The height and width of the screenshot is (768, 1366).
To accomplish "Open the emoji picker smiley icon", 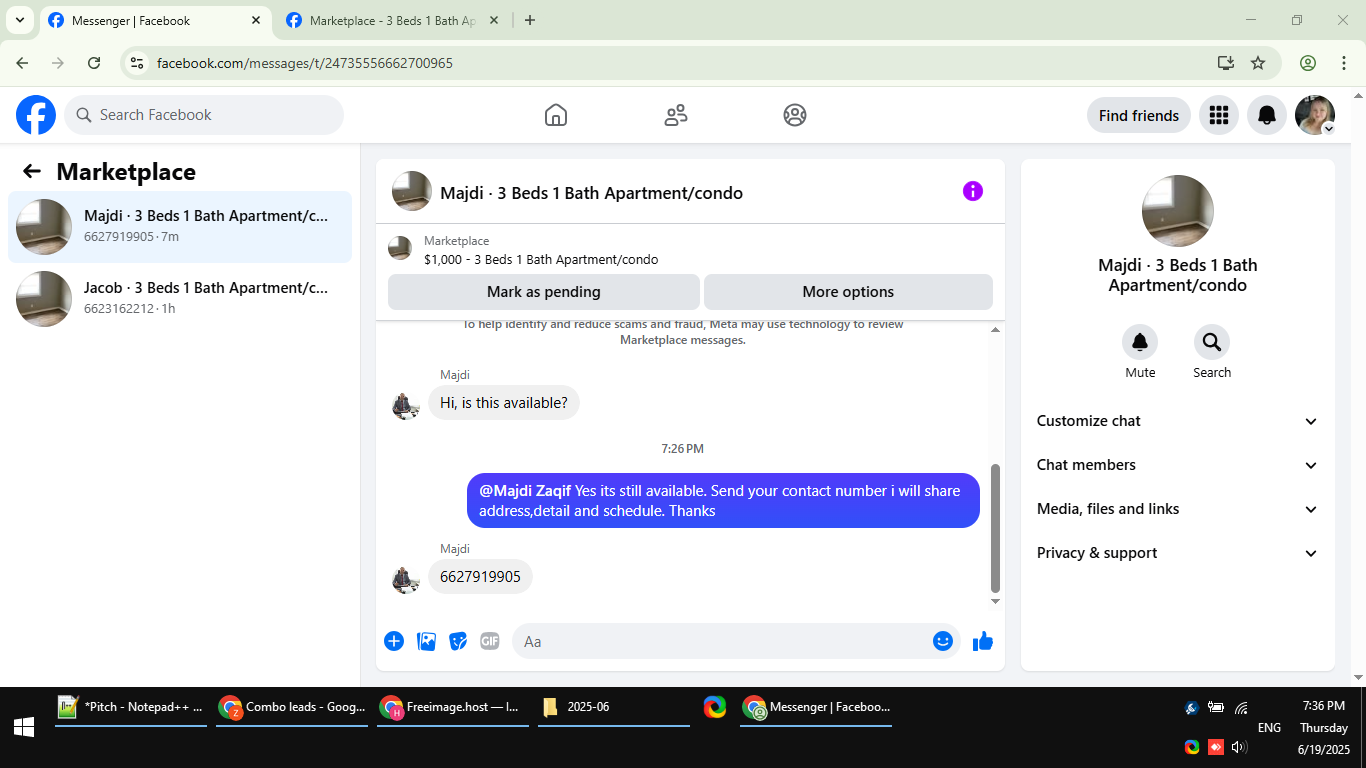I will pos(942,641).
